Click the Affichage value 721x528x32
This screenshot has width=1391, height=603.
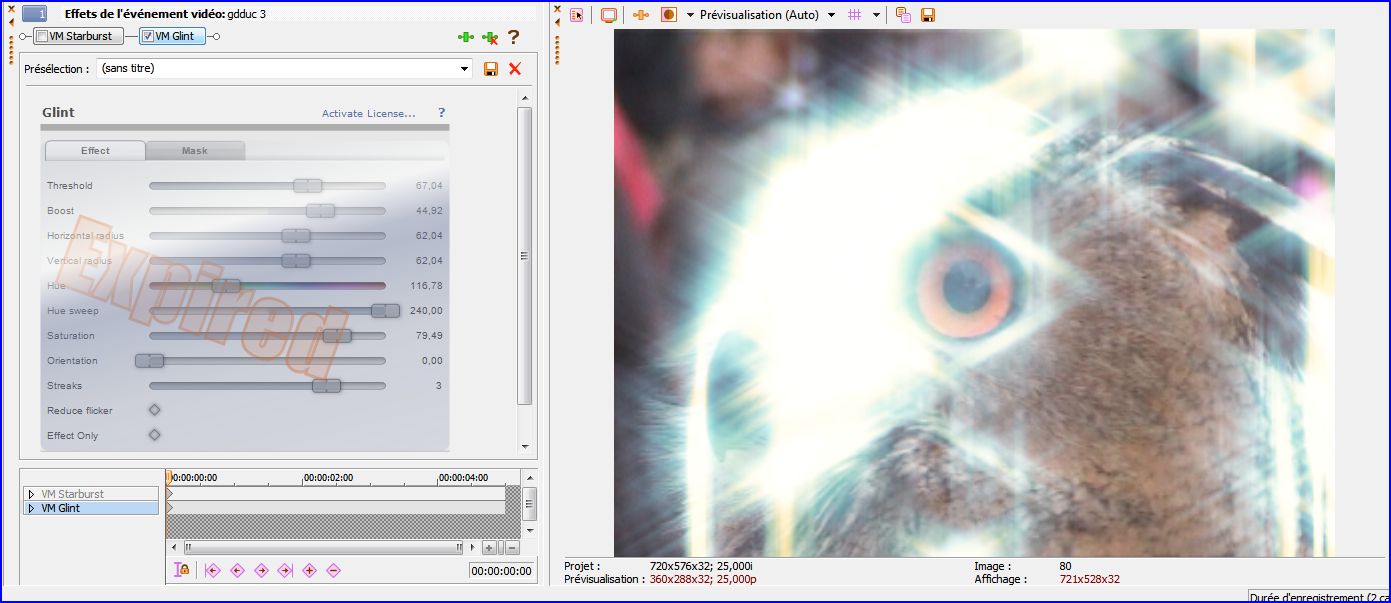click(1090, 579)
